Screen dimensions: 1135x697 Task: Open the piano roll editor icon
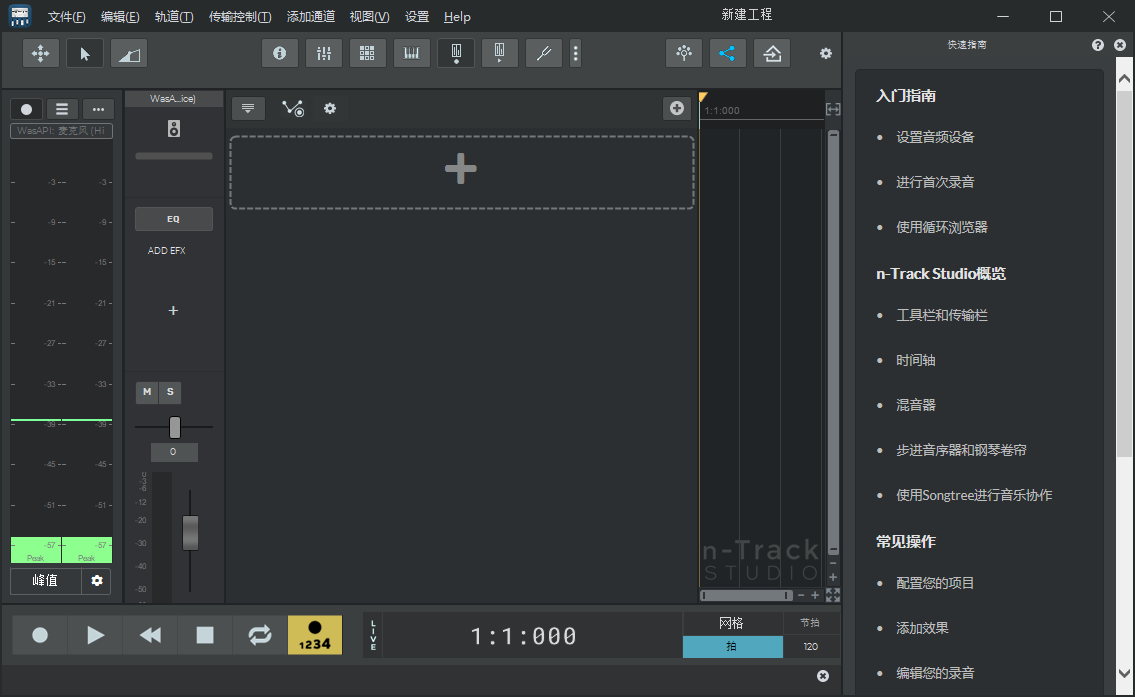[x=411, y=53]
